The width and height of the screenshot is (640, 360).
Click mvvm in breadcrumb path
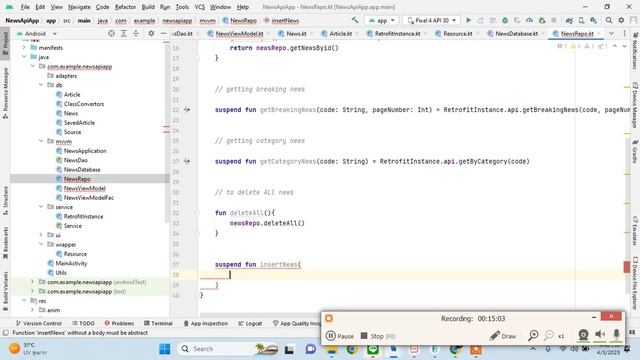[207, 20]
